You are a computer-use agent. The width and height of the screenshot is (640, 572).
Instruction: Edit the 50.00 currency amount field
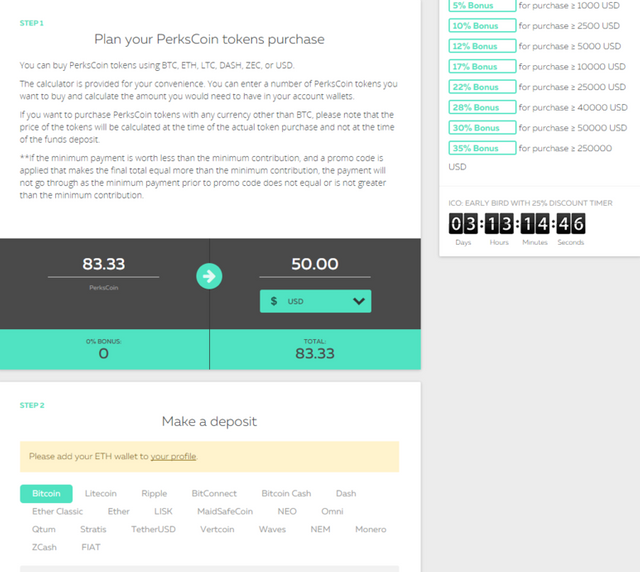click(x=315, y=265)
